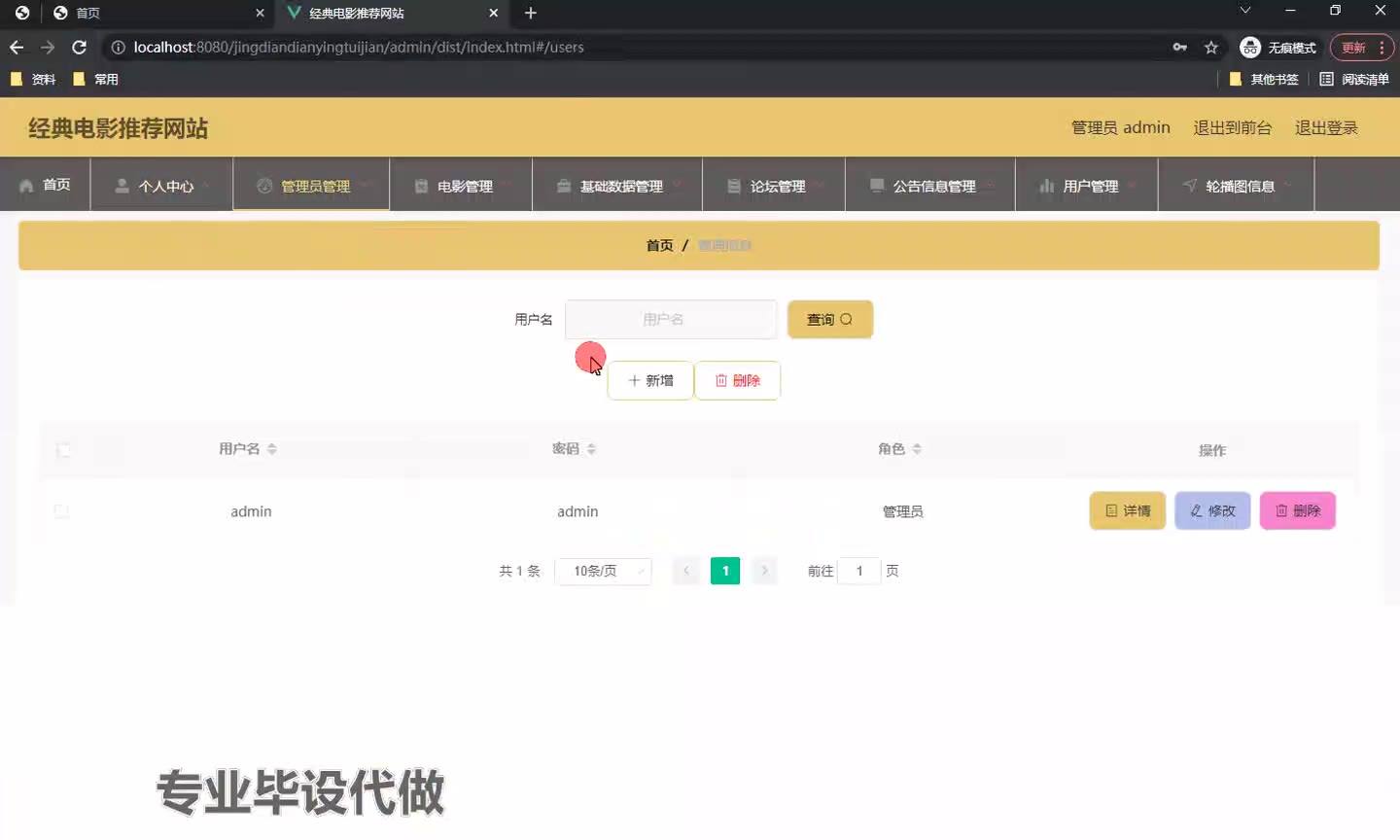Focus the 用户名 search field
1400x840 pixels.
pyautogui.click(x=671, y=319)
